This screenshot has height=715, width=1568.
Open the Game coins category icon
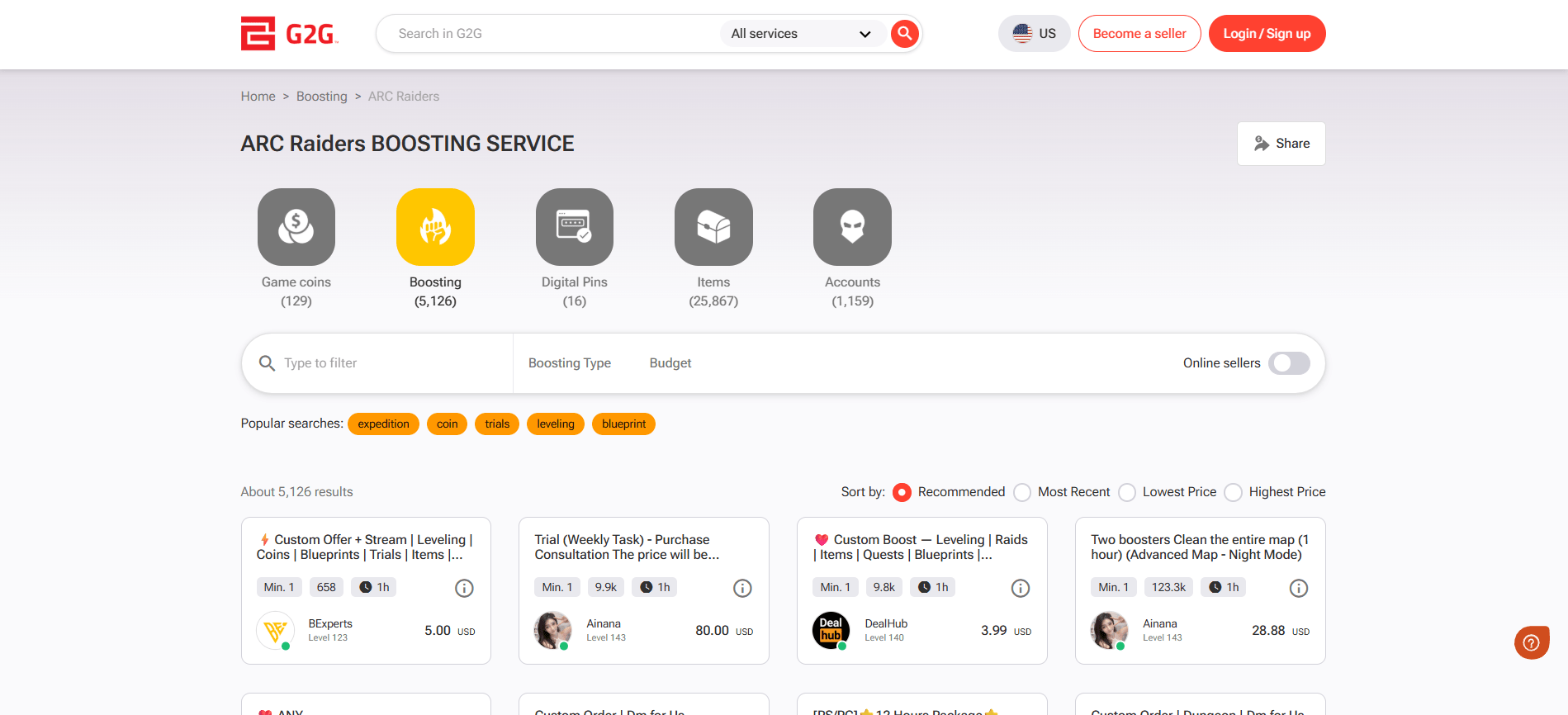[296, 227]
